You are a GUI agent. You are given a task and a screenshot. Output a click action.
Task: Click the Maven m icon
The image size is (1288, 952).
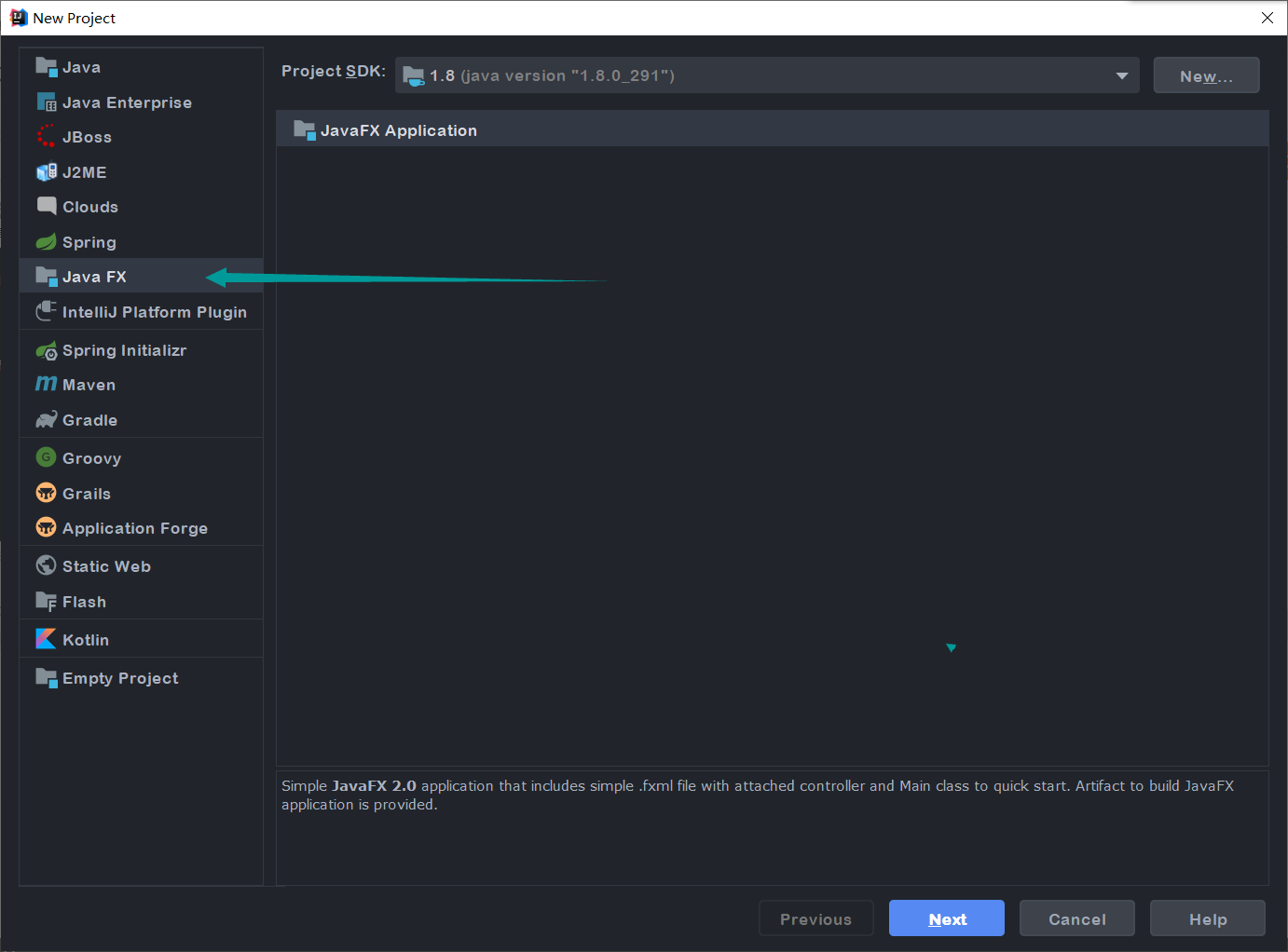[46, 385]
